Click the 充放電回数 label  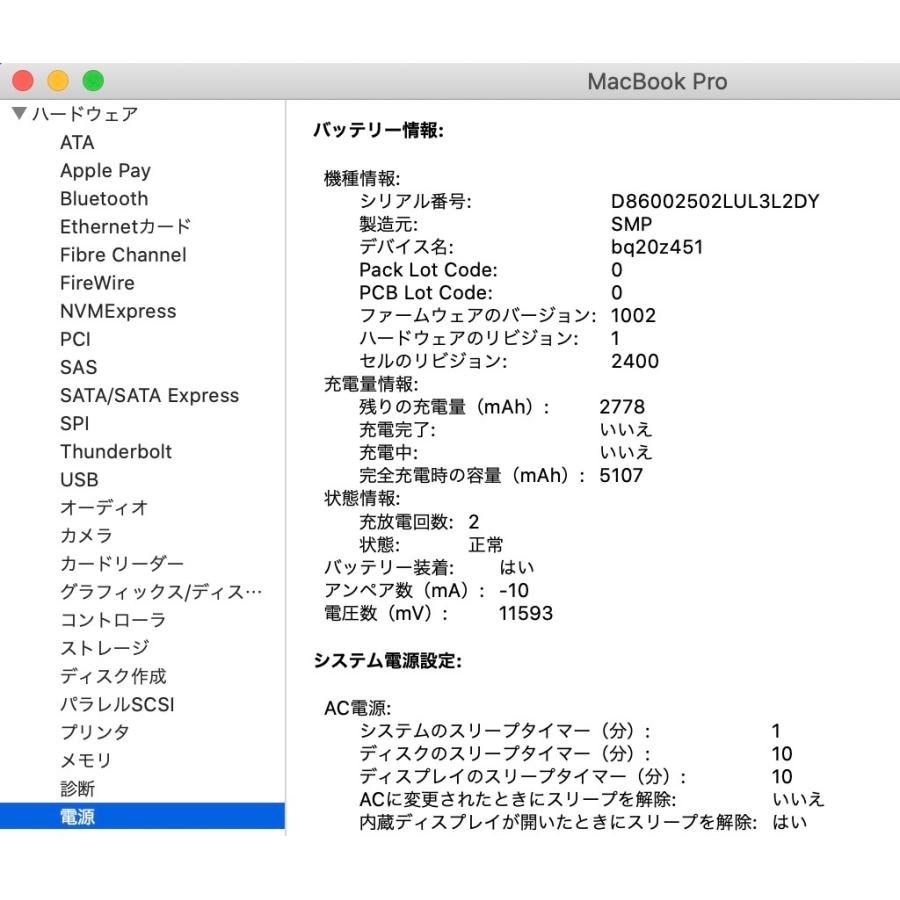click(406, 522)
